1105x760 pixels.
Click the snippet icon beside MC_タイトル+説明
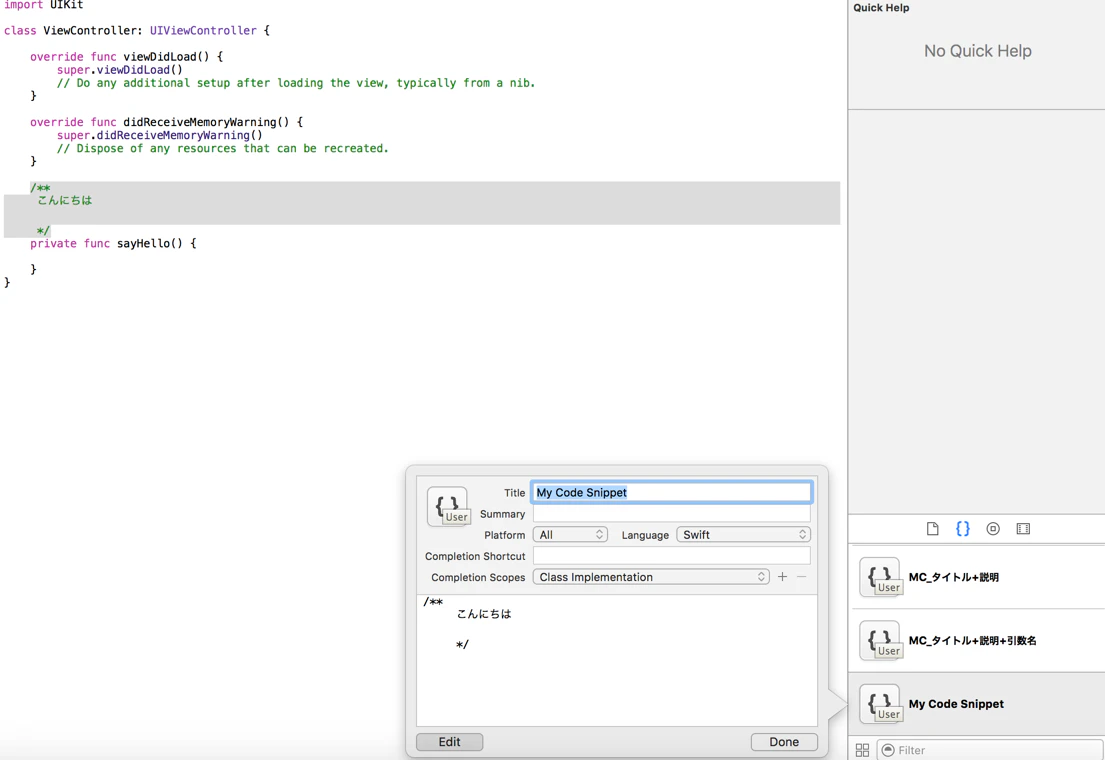[880, 577]
